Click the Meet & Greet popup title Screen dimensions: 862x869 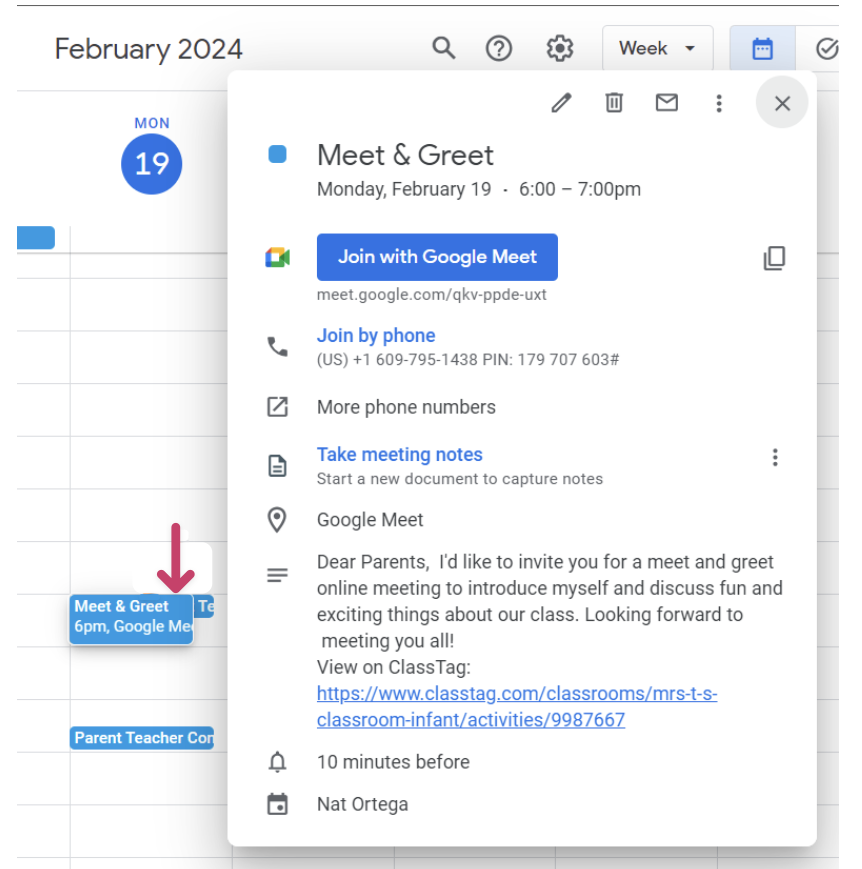point(405,155)
